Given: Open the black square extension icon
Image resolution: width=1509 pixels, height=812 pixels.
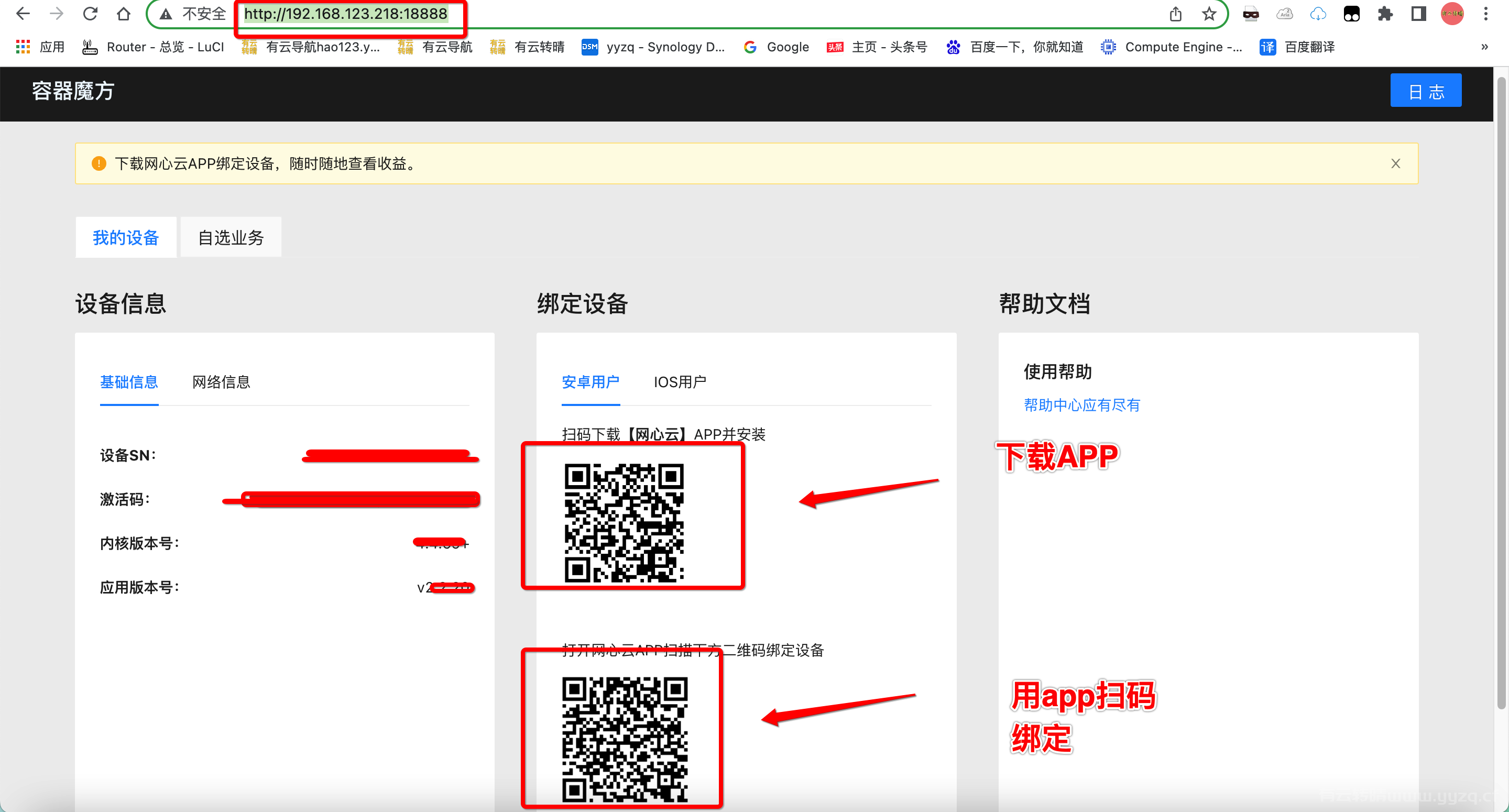Looking at the screenshot, I should tap(1351, 14).
